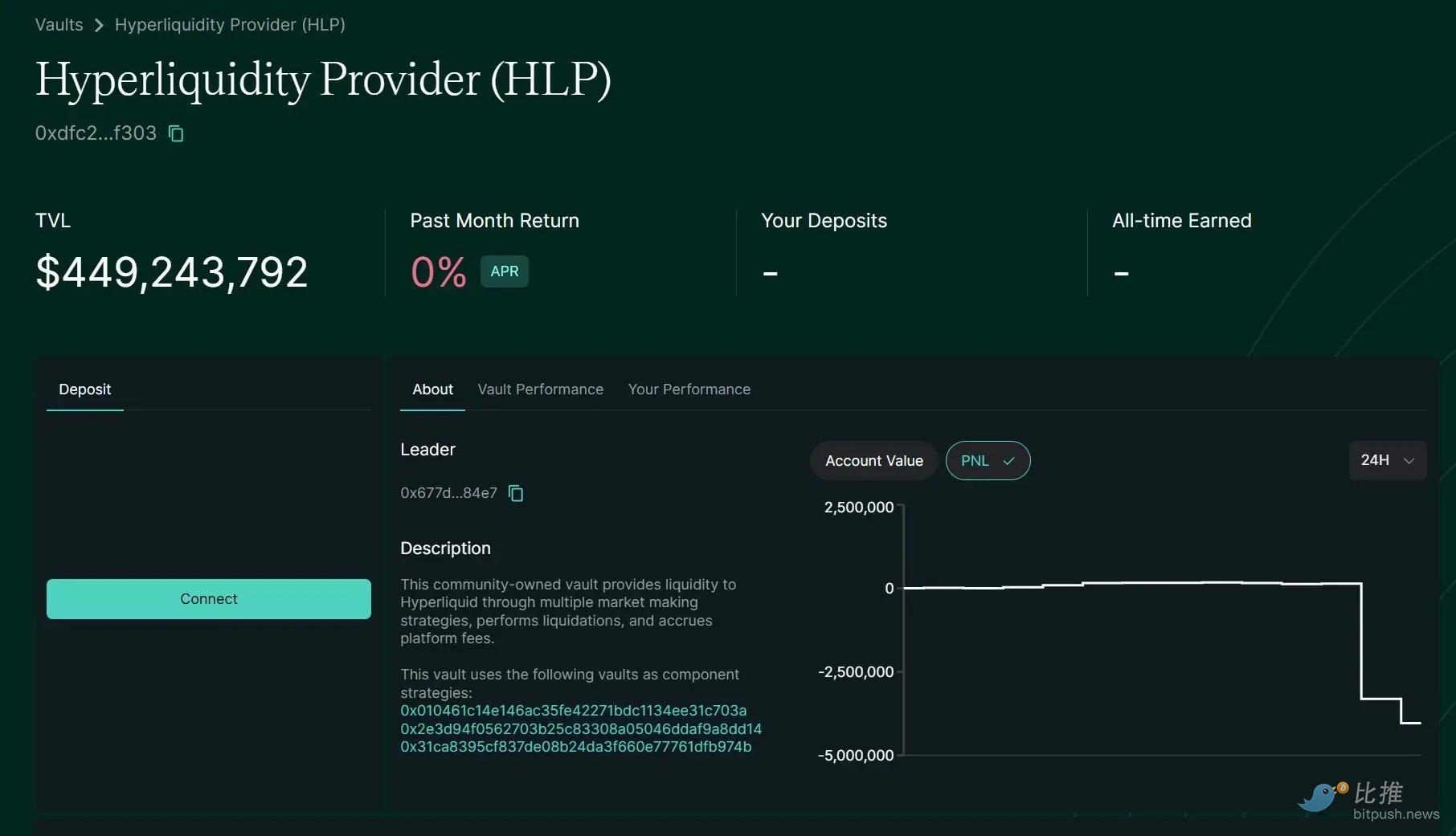
Task: Switch to the Vault Performance tab
Action: pyautogui.click(x=540, y=389)
